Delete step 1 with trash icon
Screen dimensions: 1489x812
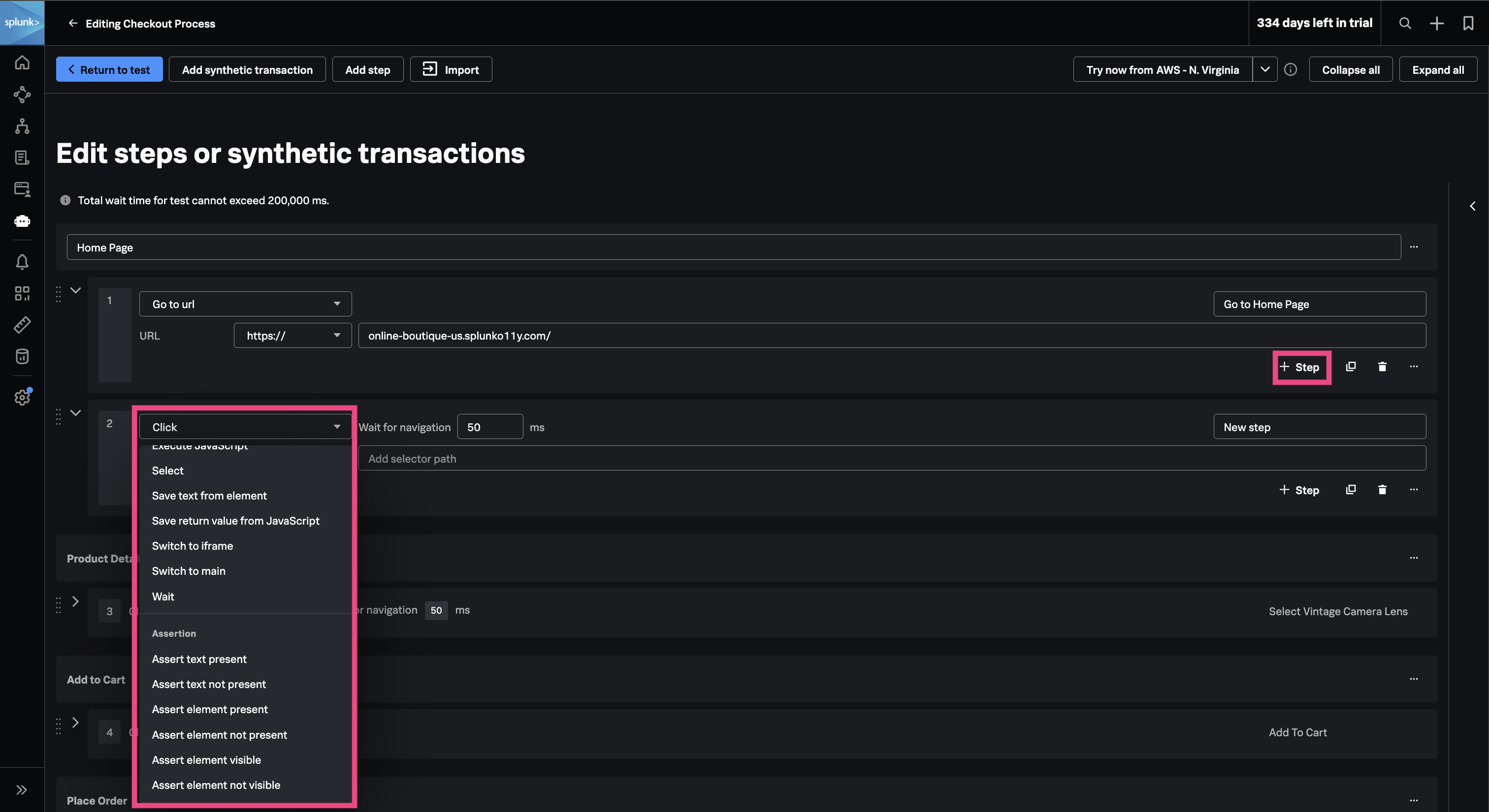click(1382, 367)
